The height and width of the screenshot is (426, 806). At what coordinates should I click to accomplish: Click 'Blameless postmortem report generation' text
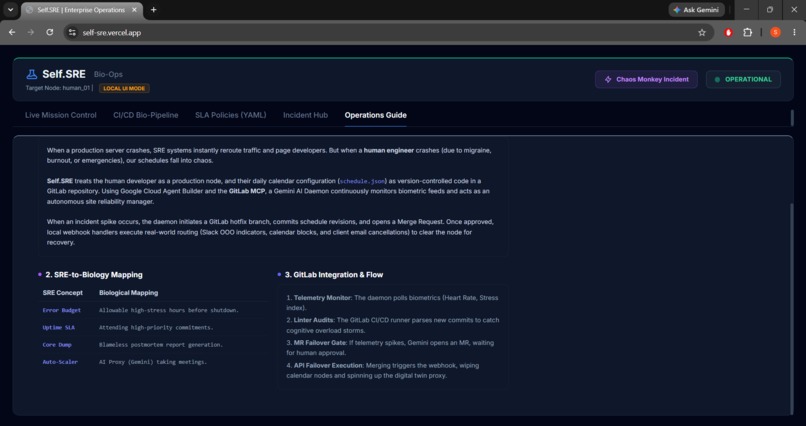click(161, 345)
